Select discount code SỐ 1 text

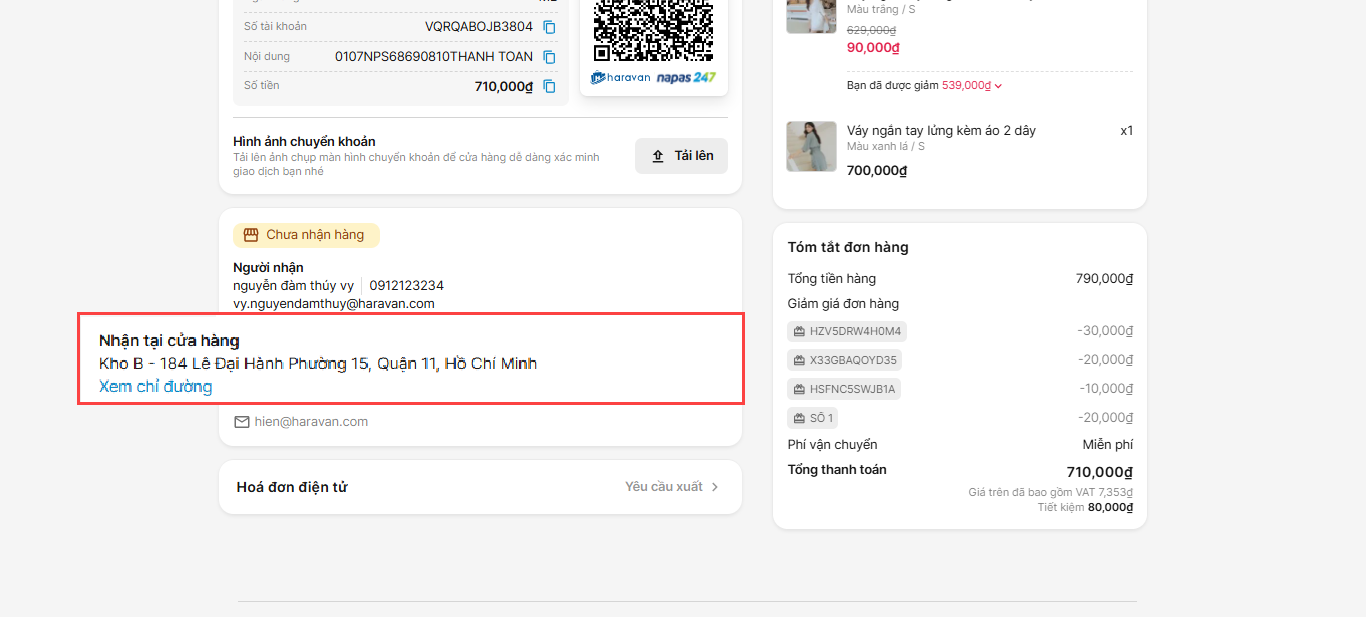821,418
